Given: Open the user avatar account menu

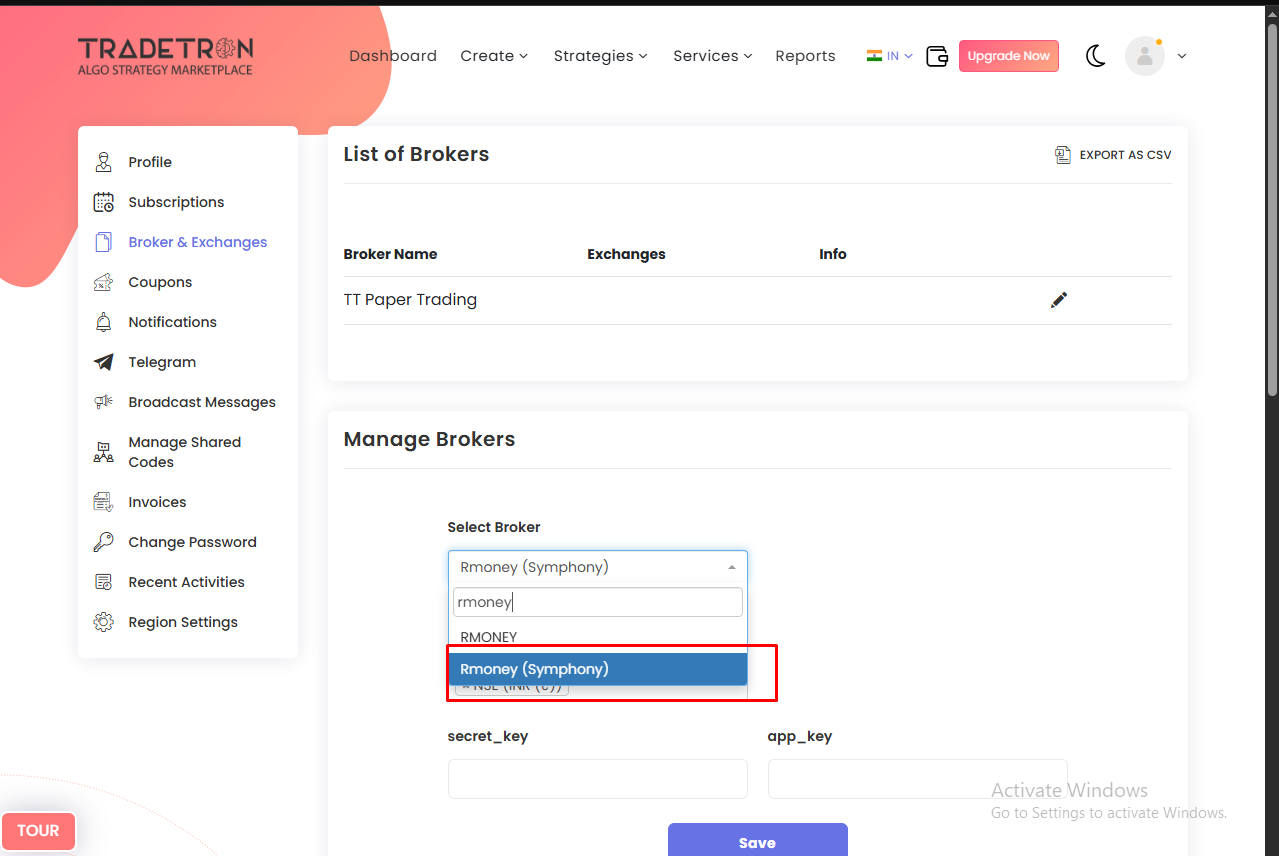Looking at the screenshot, I should click(x=1145, y=56).
